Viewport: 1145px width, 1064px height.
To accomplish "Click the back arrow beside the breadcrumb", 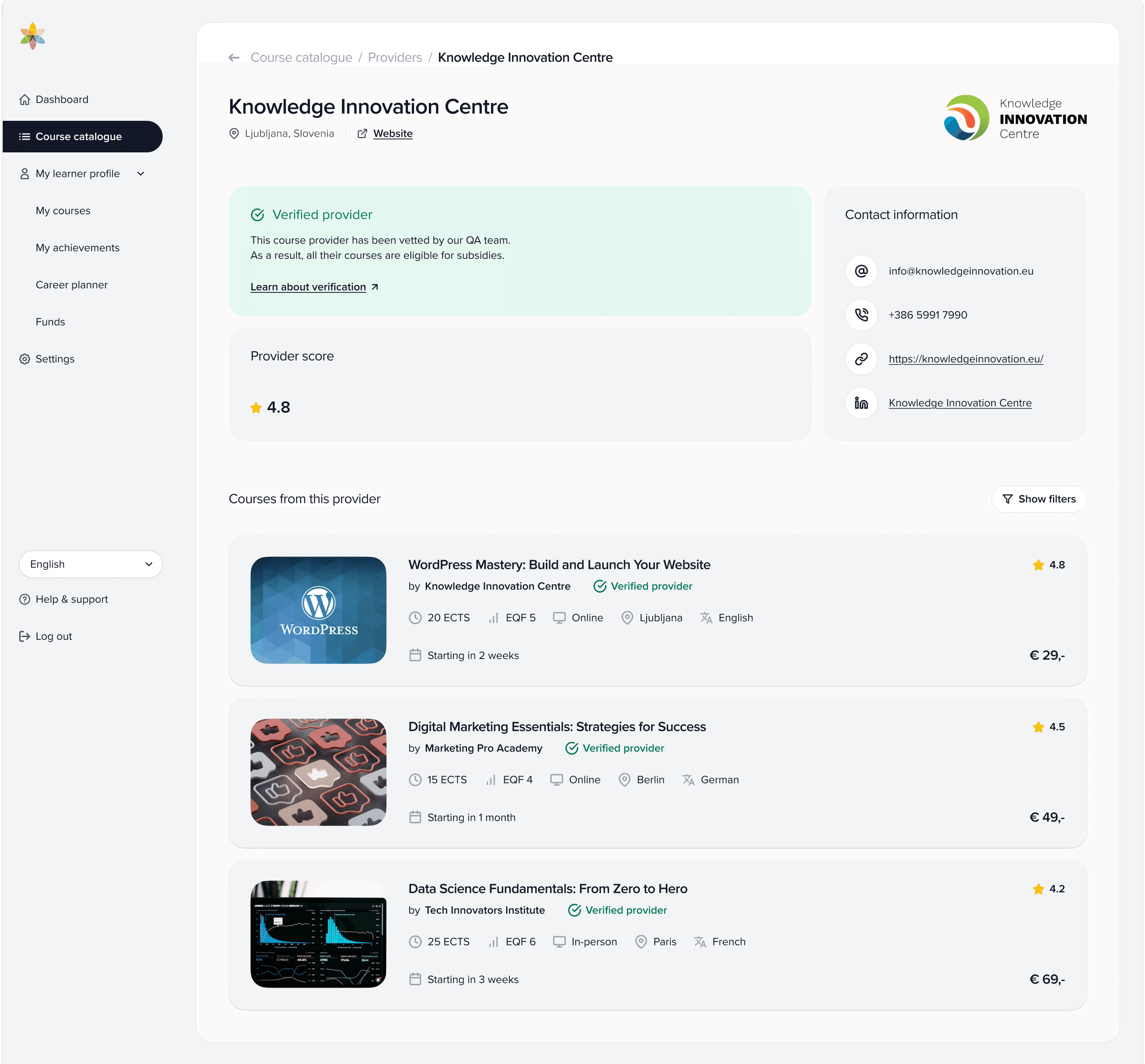I will pos(234,58).
